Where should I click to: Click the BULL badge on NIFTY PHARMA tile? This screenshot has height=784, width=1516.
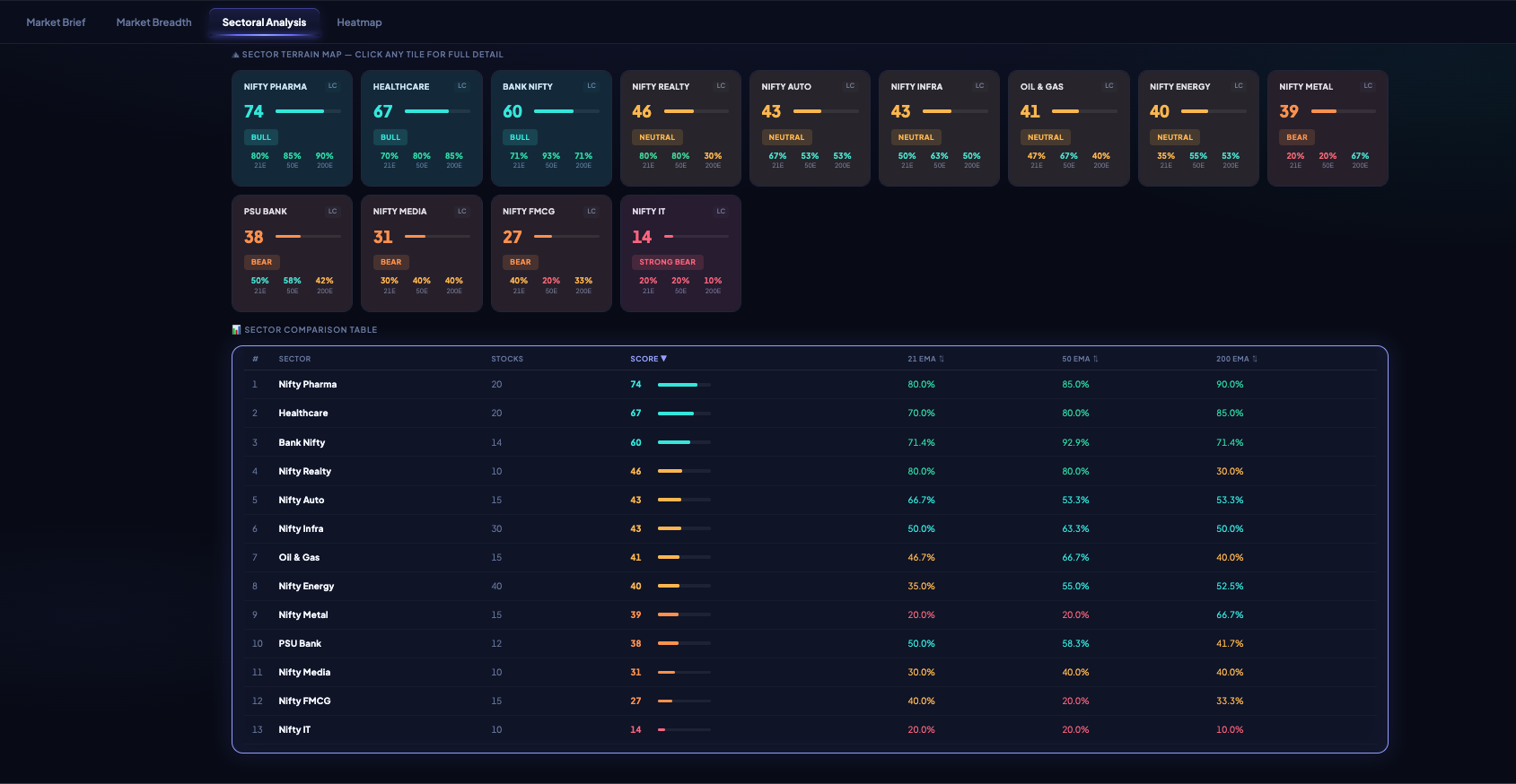pos(261,137)
